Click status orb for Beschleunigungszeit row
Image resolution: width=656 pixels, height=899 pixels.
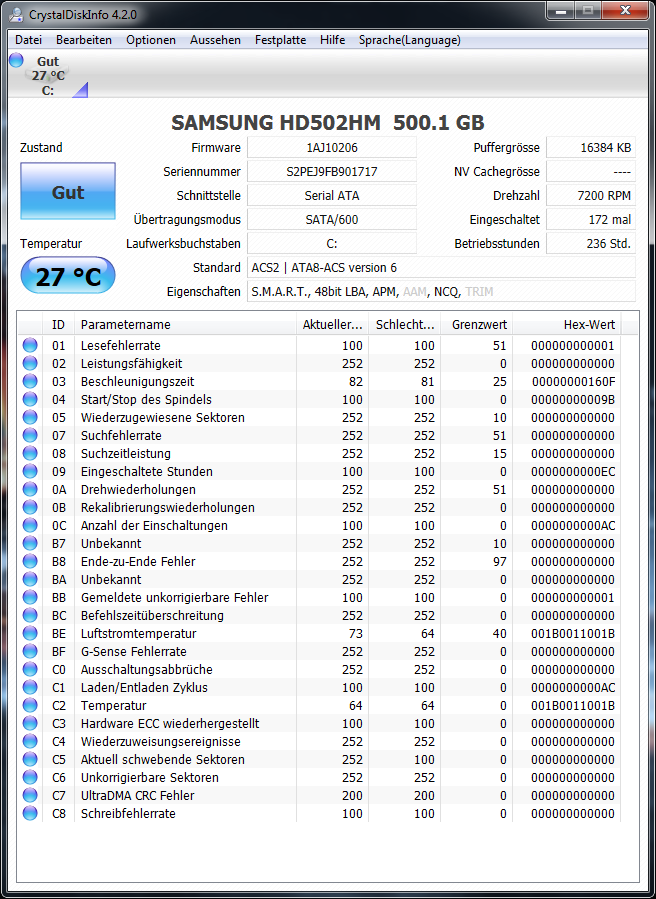click(x=30, y=381)
